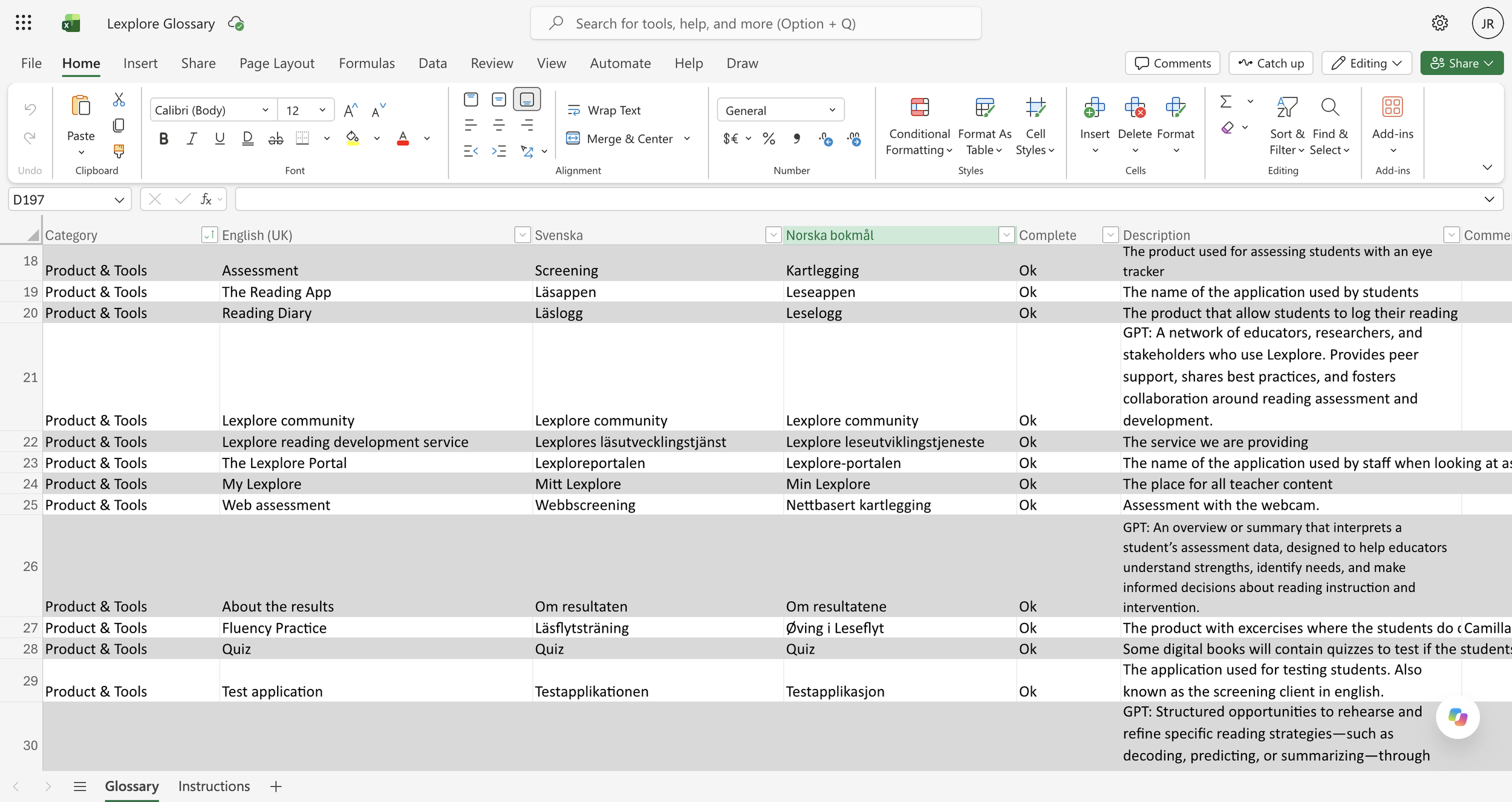
Task: Click the Cut scissors icon
Action: pos(119,100)
